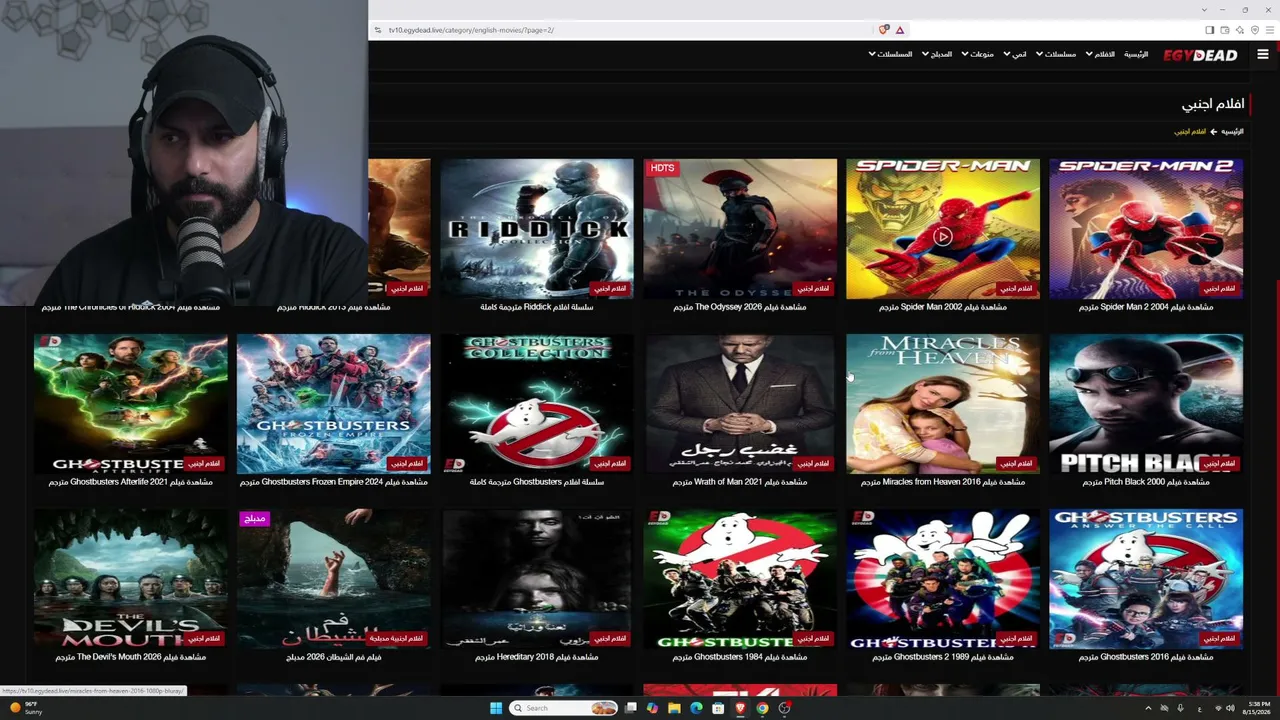Viewport: 1280px width, 720px height.
Task: Expand the انمي navigation dropdown
Action: [x=1015, y=54]
